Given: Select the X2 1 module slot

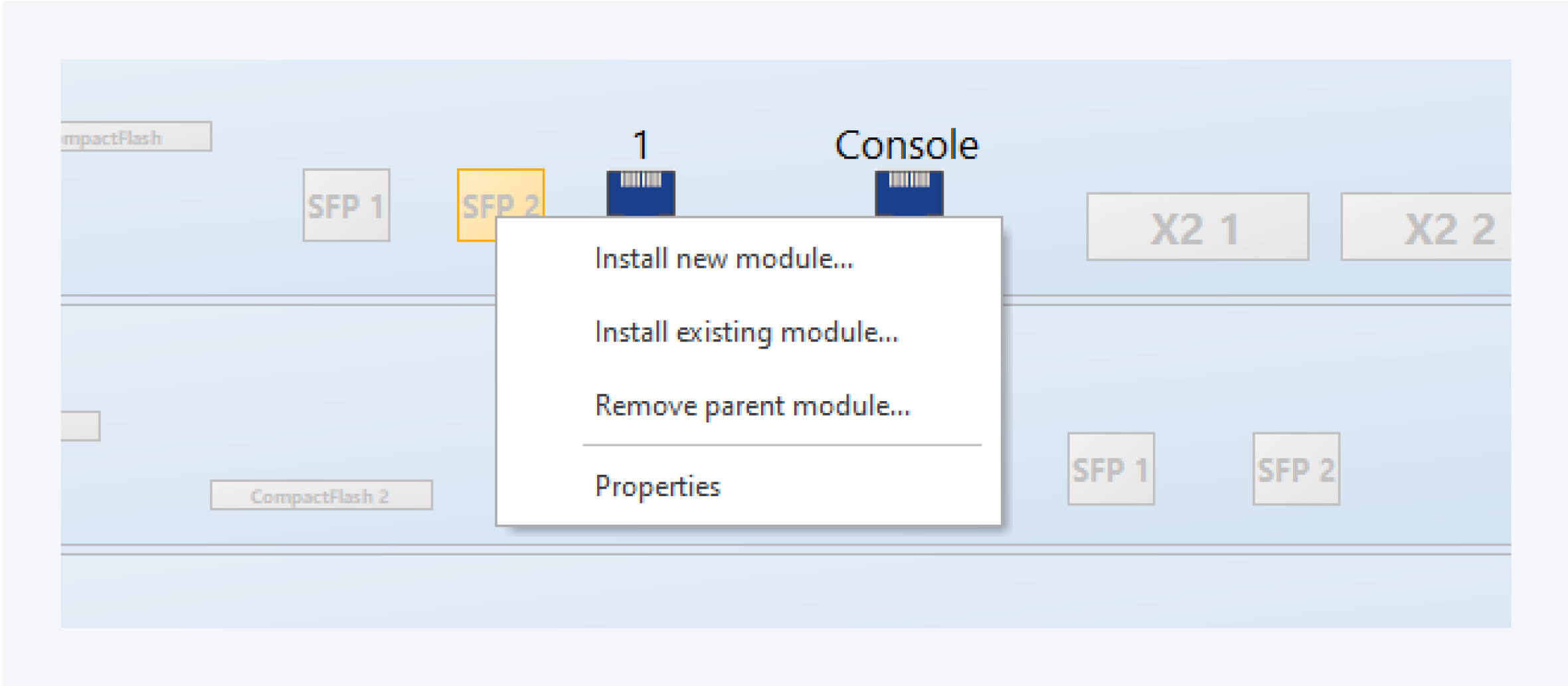Looking at the screenshot, I should (1197, 227).
